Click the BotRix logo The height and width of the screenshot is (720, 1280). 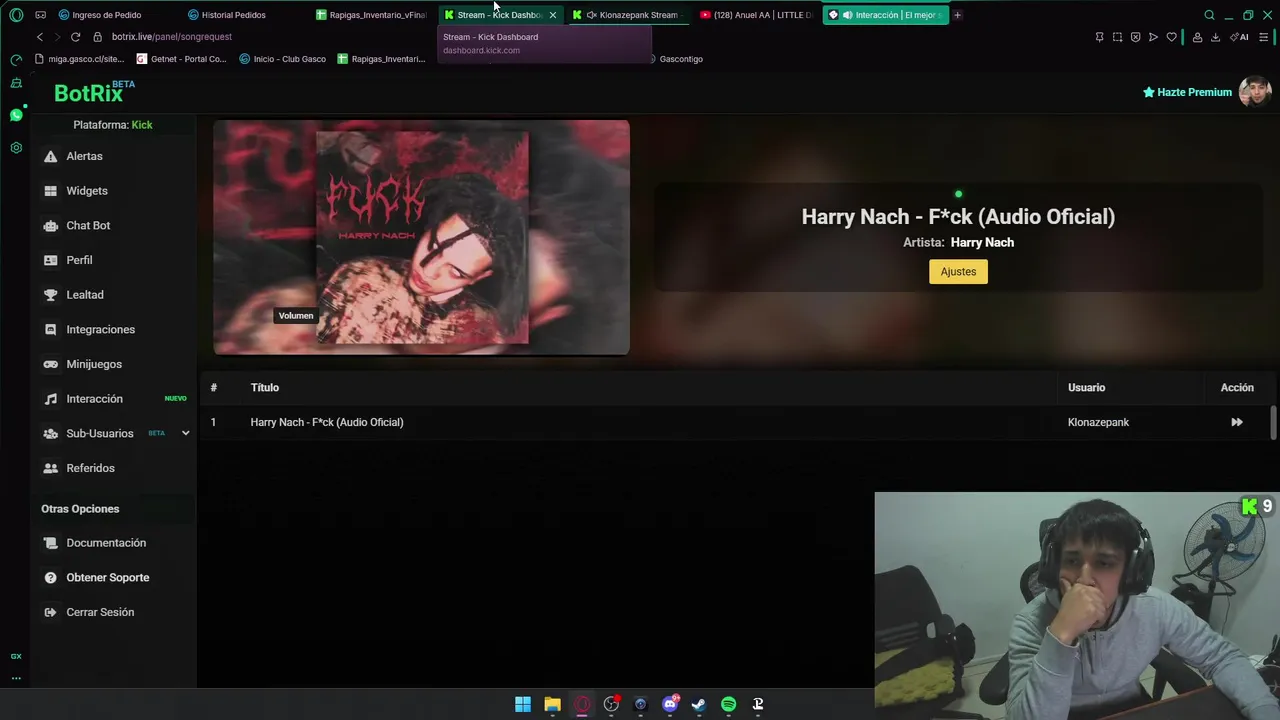(x=93, y=92)
